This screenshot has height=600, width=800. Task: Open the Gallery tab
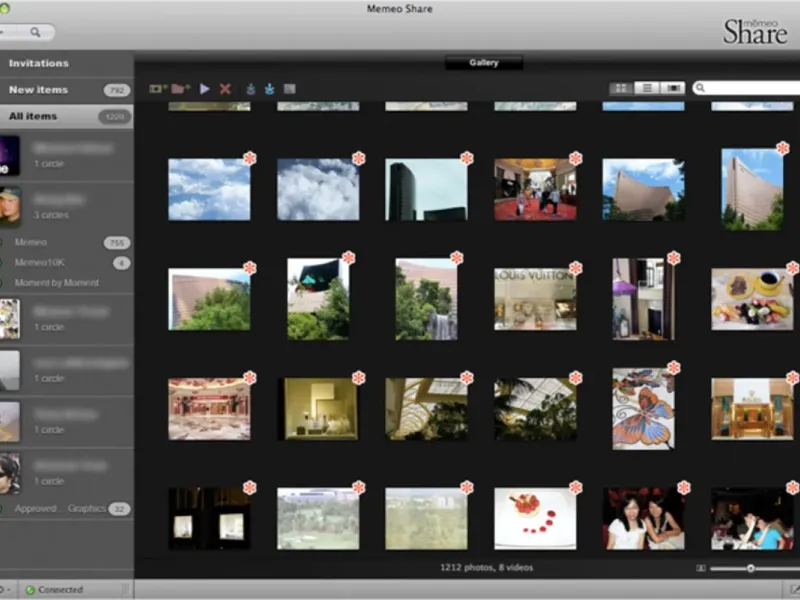click(484, 63)
